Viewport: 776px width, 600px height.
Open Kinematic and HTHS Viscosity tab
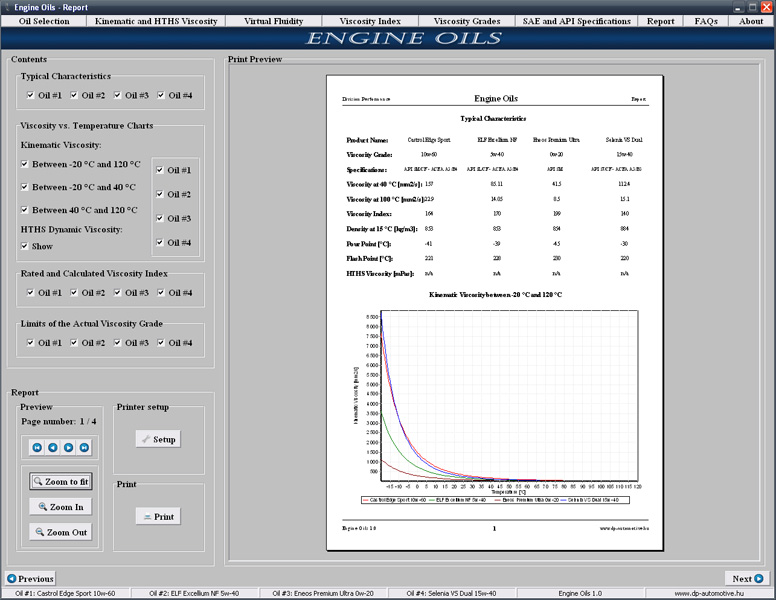(x=156, y=21)
